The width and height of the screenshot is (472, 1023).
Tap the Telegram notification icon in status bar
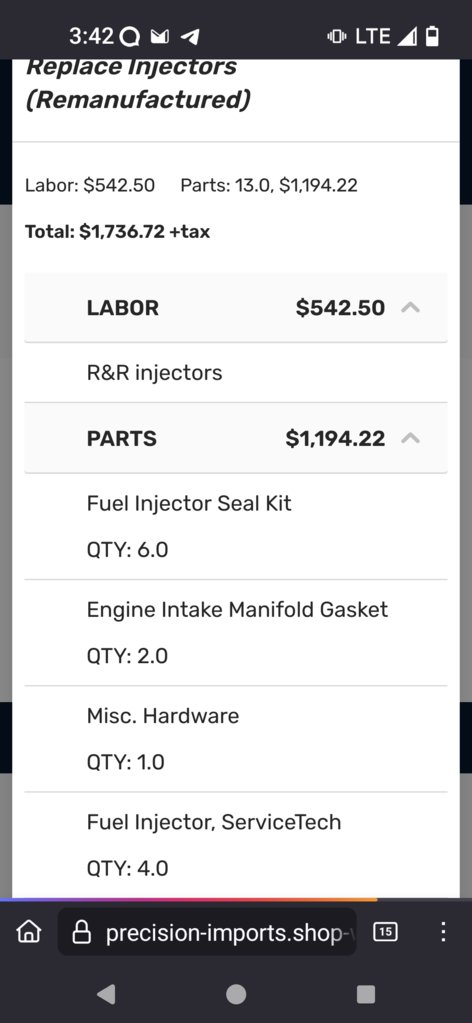point(189,37)
